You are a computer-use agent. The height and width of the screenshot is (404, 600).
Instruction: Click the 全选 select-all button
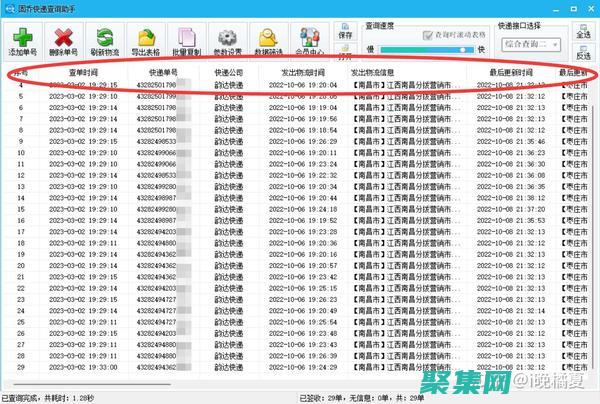point(584,31)
